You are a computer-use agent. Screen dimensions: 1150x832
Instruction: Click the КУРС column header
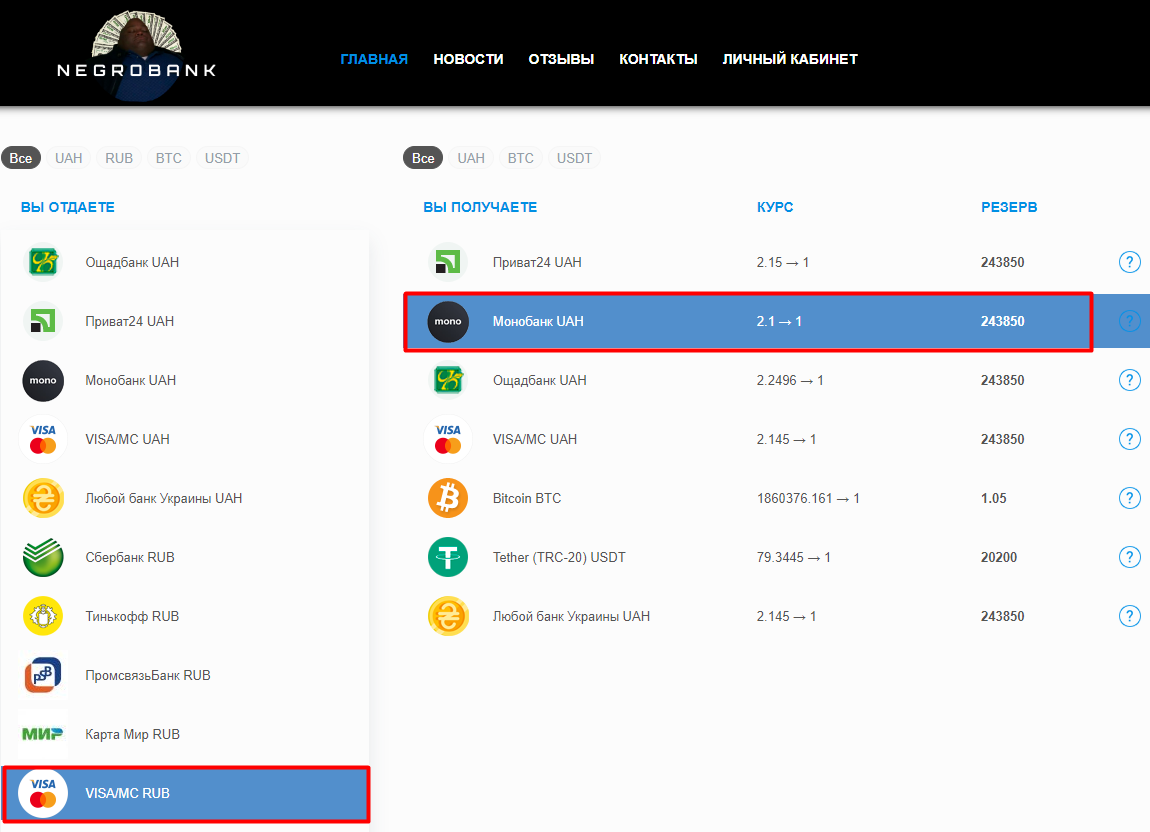coord(774,207)
